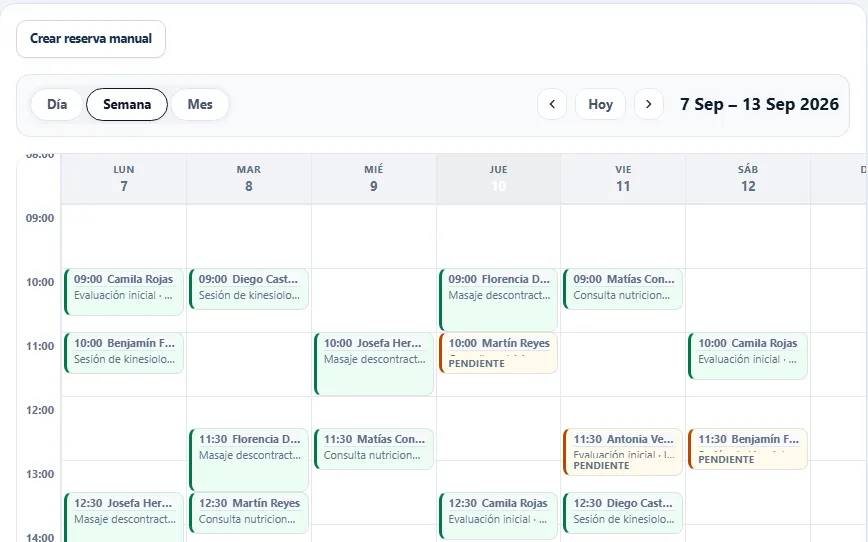Switch to the Día view
Screen dimensions: 868x542
pyautogui.click(x=57, y=105)
